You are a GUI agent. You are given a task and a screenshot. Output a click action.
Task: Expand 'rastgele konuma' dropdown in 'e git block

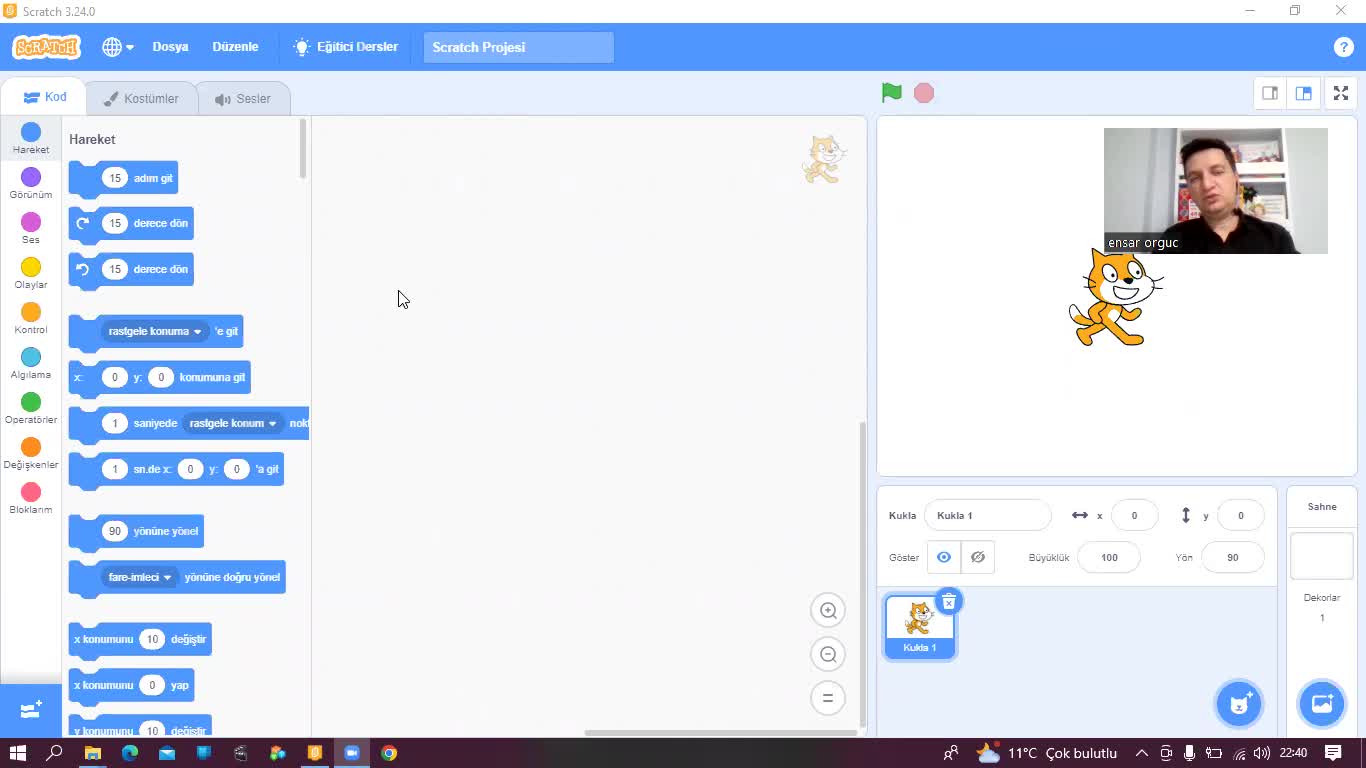tap(155, 331)
